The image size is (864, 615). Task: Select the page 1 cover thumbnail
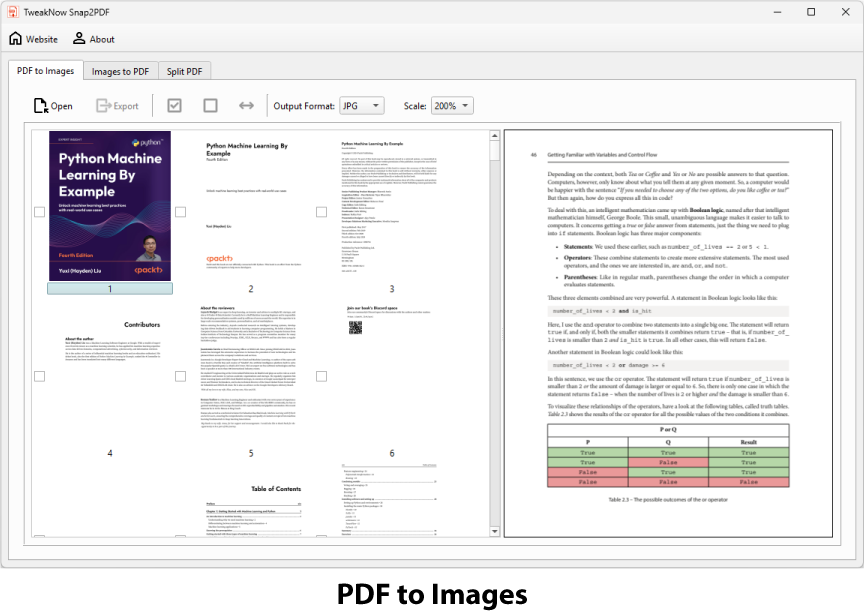click(110, 206)
